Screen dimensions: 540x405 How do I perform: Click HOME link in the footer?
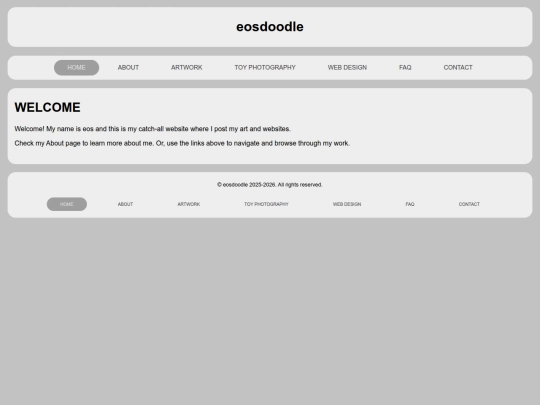pyautogui.click(x=67, y=204)
